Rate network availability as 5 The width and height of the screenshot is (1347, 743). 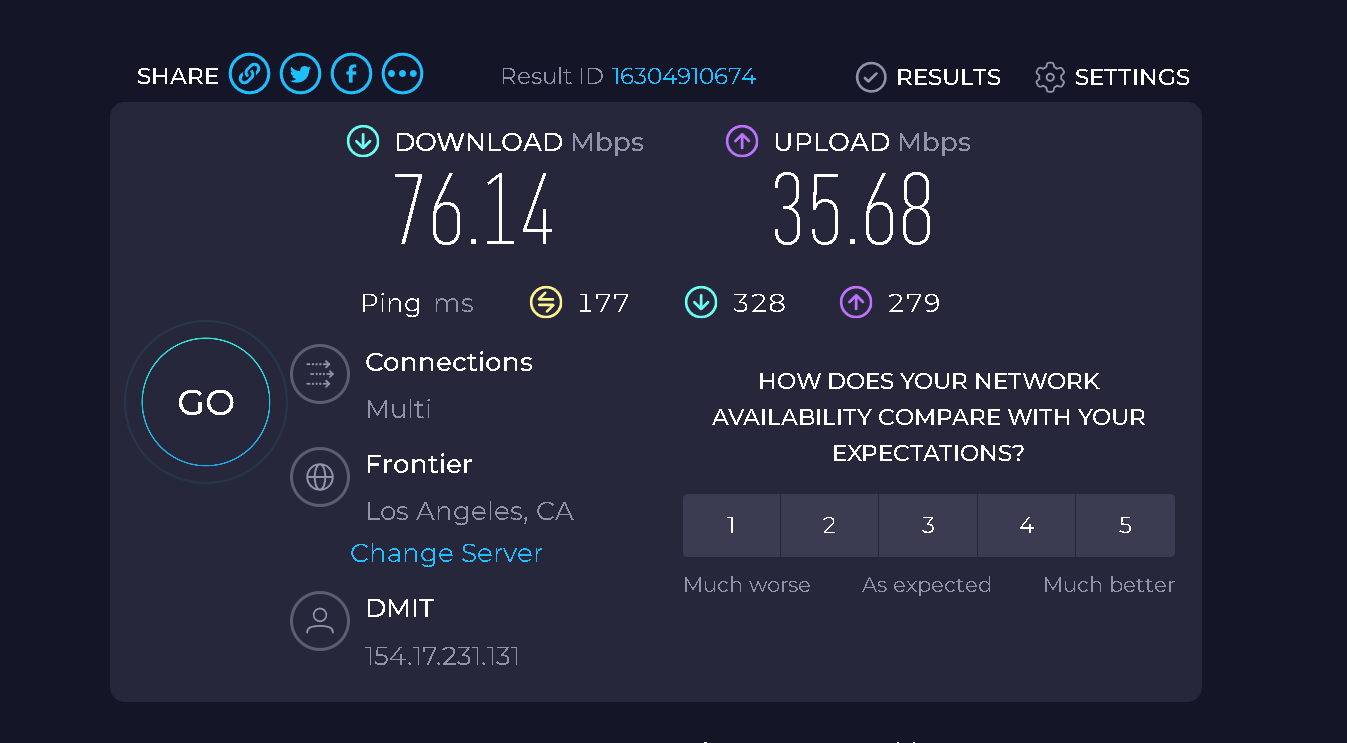click(x=1125, y=525)
